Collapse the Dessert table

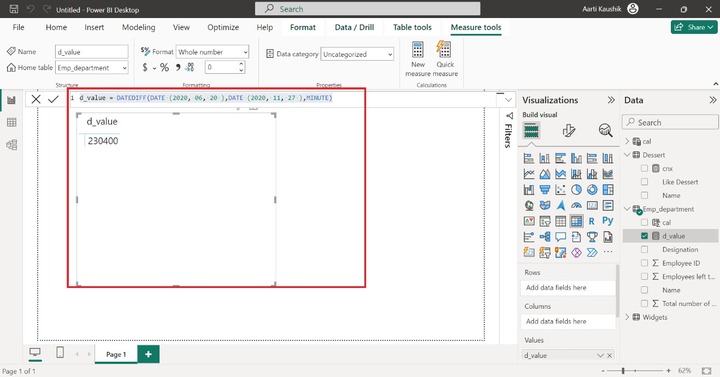[x=627, y=155]
